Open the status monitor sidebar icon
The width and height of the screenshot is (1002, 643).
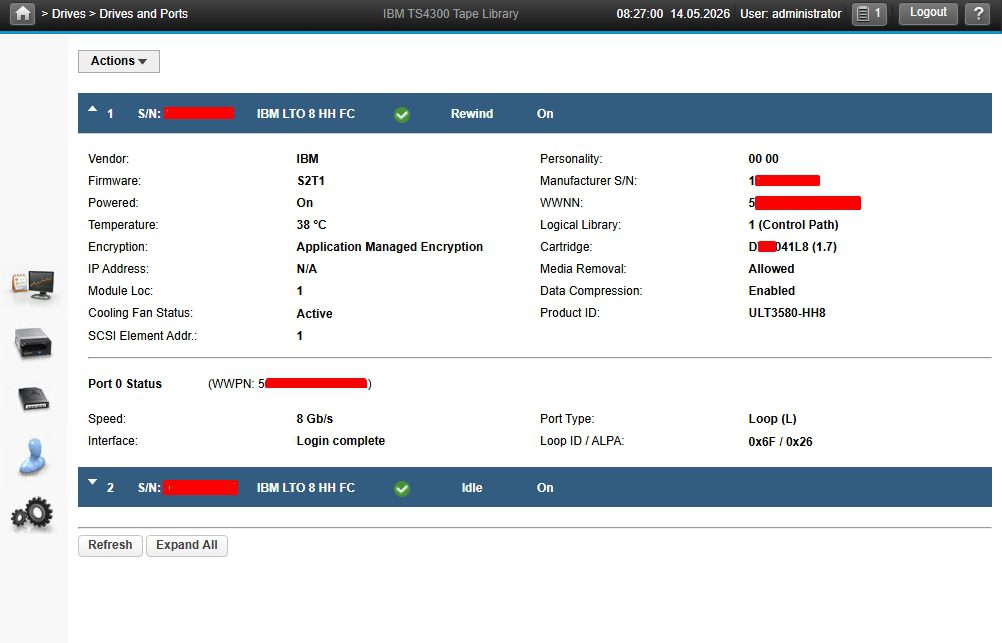tap(33, 285)
